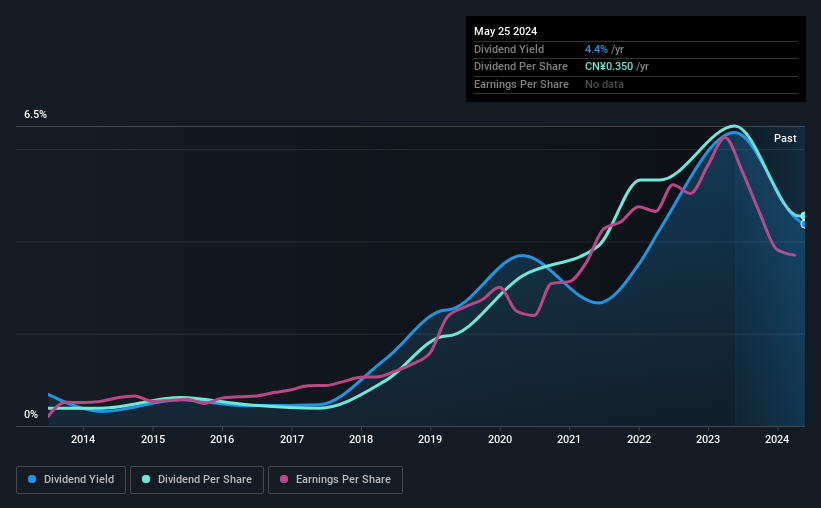The height and width of the screenshot is (508, 821).
Task: Click the teal Dividend Per Share legend dot
Action: (x=146, y=479)
